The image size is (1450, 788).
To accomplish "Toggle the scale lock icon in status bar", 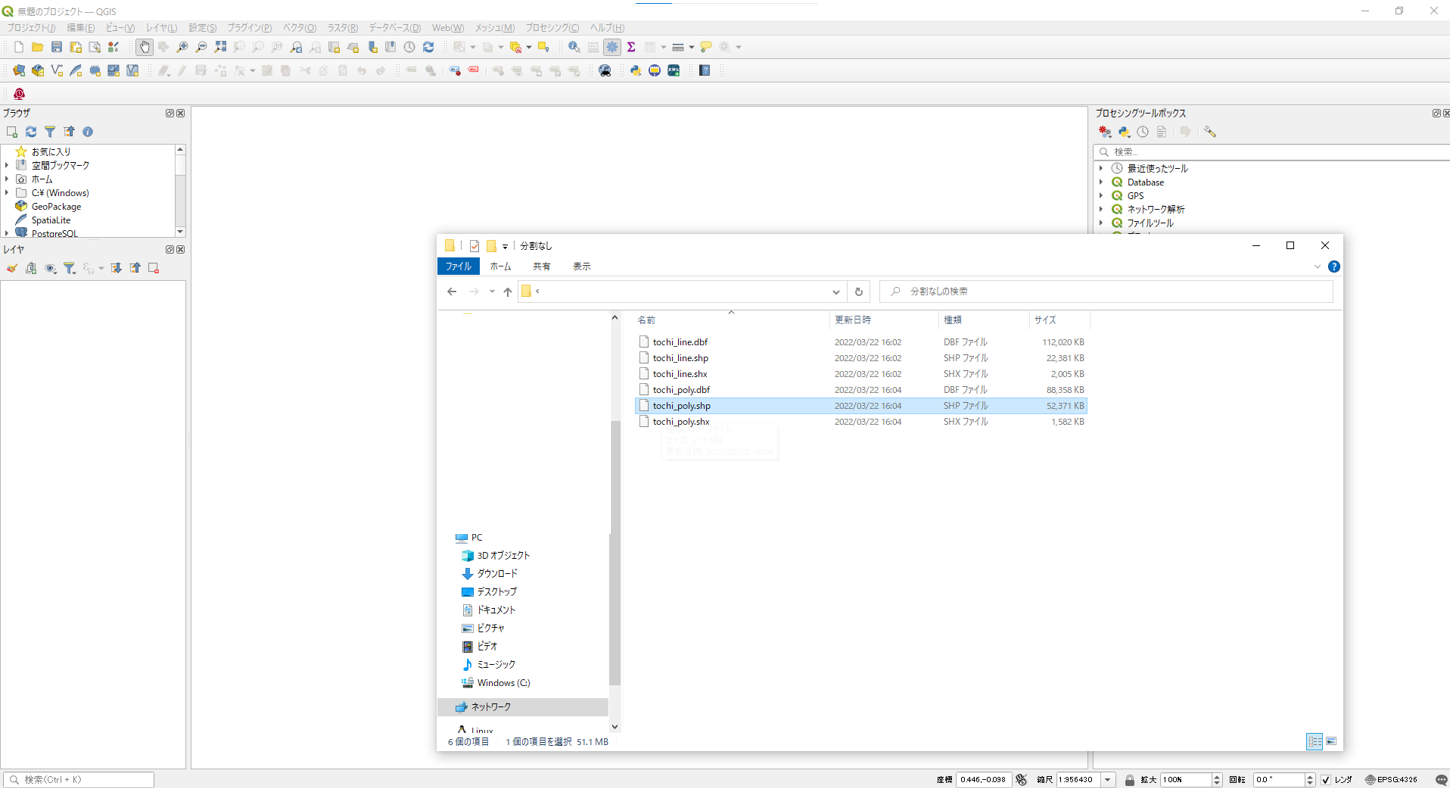I will [1129, 780].
